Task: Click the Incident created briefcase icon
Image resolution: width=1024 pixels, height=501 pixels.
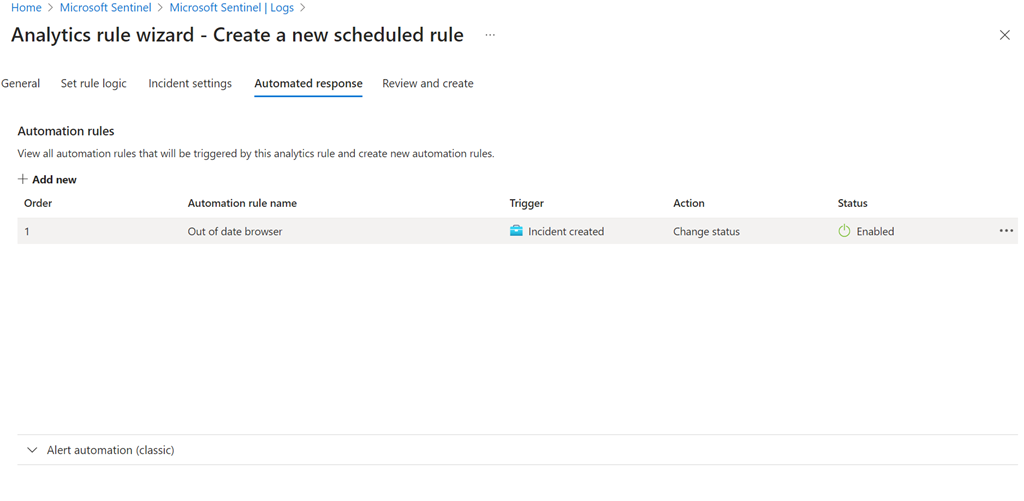Action: pyautogui.click(x=516, y=231)
